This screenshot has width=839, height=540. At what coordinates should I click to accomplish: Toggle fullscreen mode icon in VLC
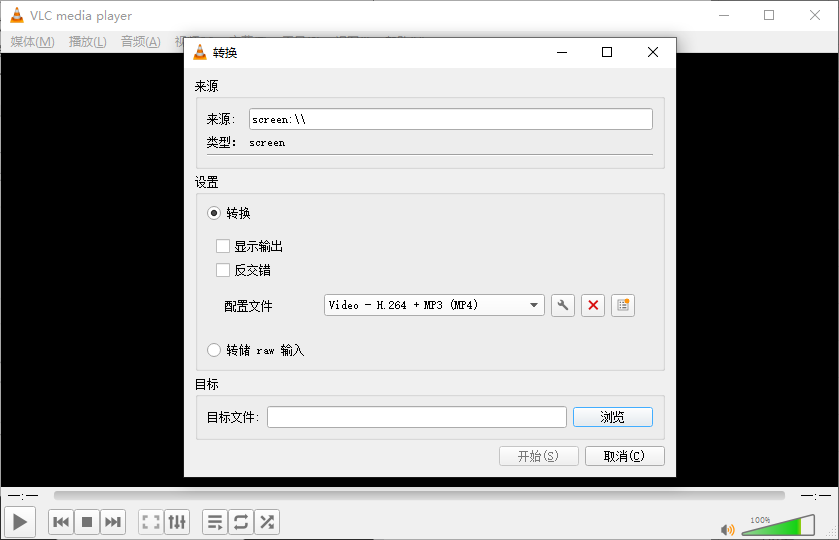pyautogui.click(x=151, y=522)
